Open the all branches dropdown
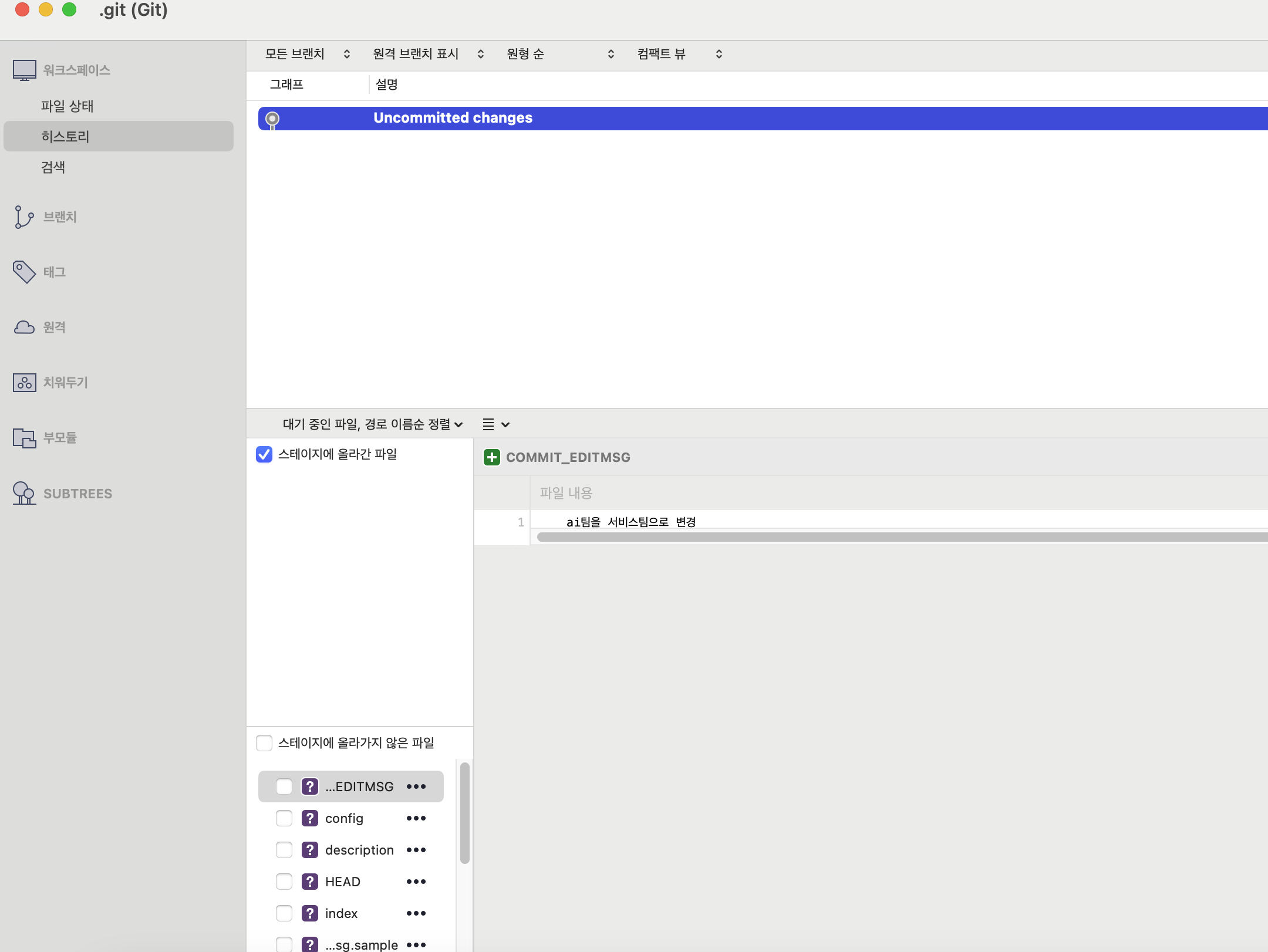This screenshot has width=1268, height=952. tap(307, 54)
